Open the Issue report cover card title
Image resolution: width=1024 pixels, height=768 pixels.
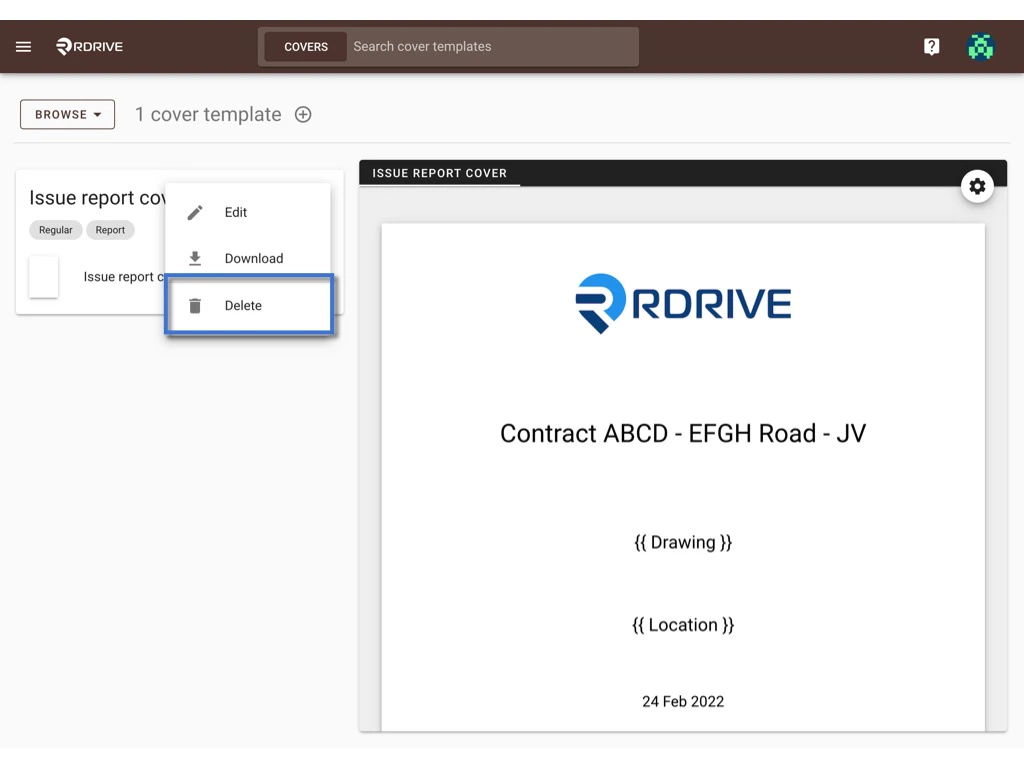pyautogui.click(x=97, y=198)
